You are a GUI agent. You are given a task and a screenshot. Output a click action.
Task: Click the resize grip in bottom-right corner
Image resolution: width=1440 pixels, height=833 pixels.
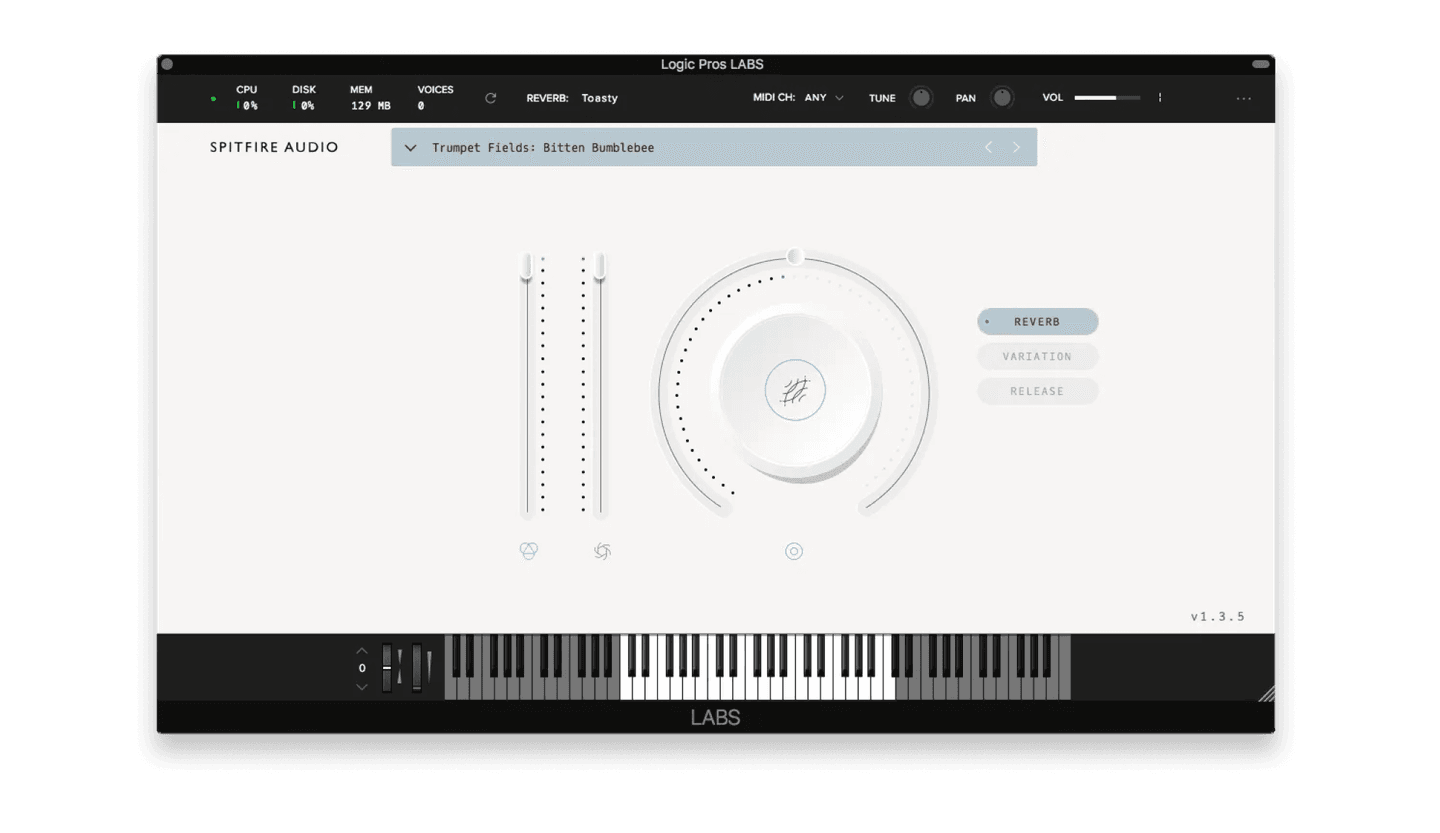pos(1266,693)
